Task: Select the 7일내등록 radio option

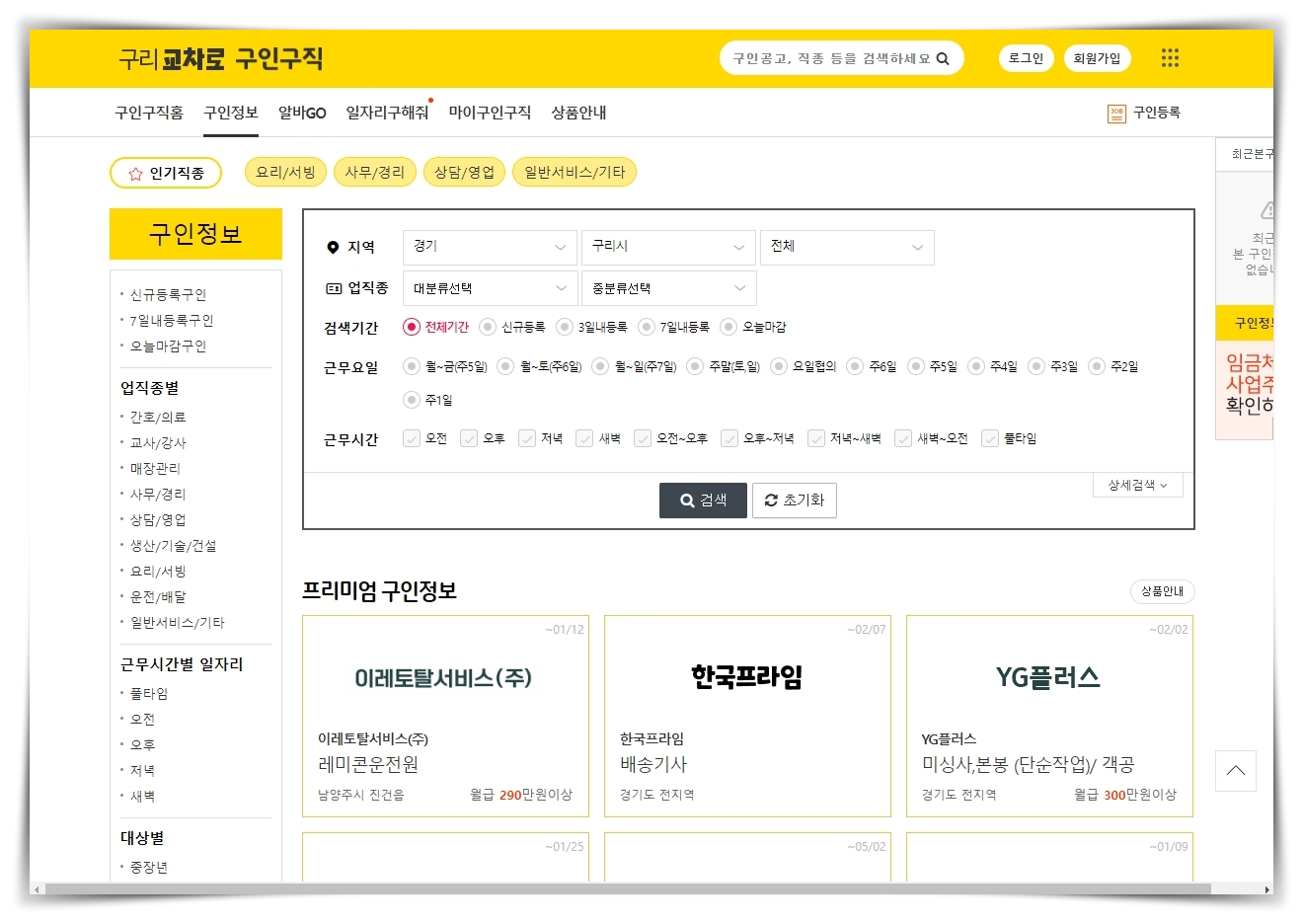Action: [647, 327]
